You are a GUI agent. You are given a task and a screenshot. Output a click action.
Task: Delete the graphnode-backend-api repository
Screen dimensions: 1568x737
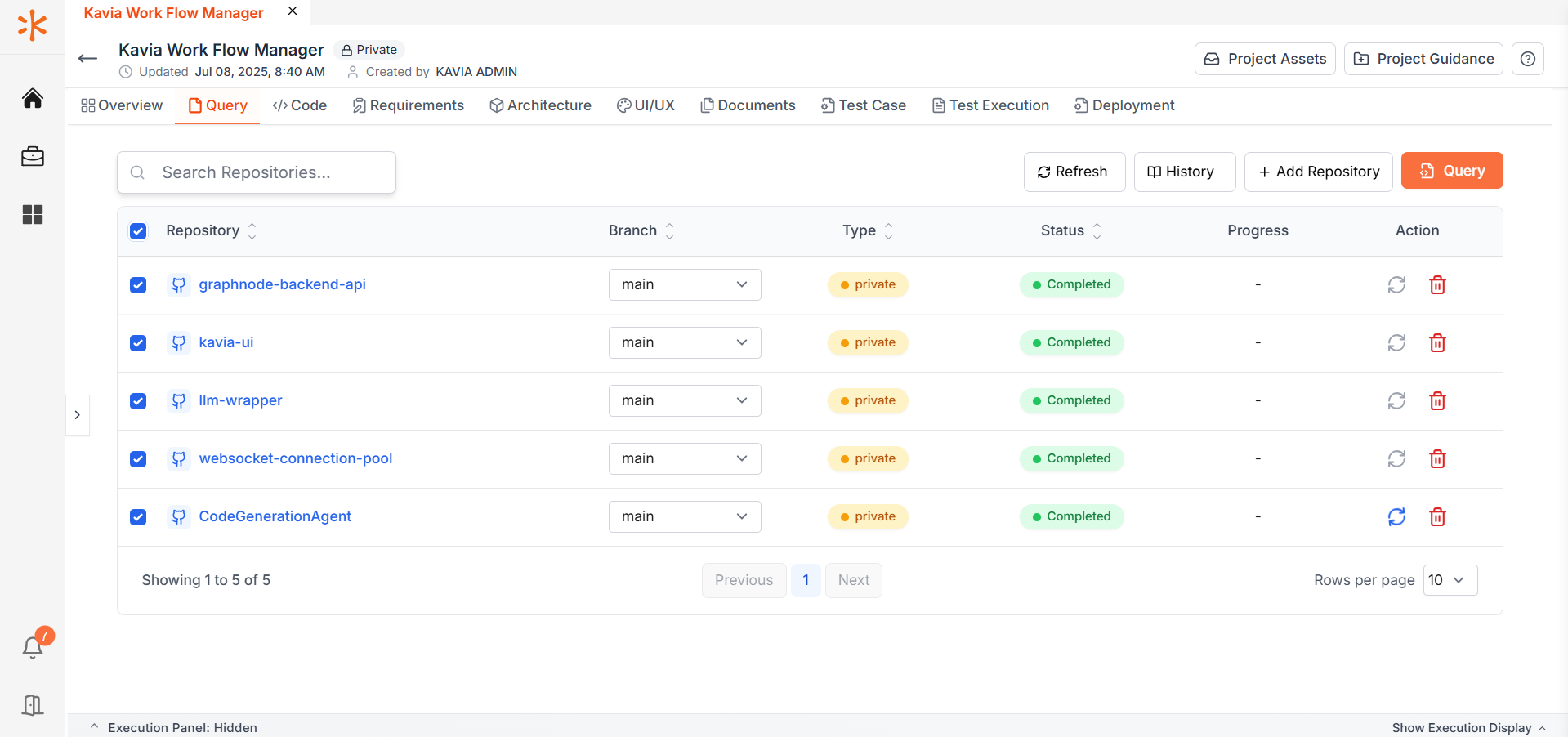click(1437, 285)
